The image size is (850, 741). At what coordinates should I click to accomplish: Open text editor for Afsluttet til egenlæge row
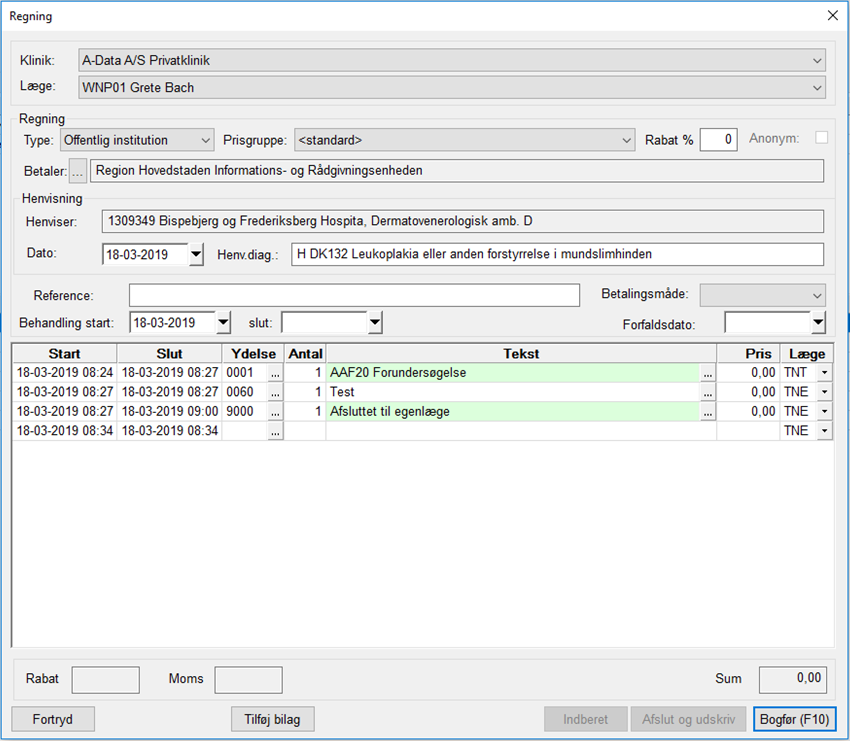tap(707, 412)
